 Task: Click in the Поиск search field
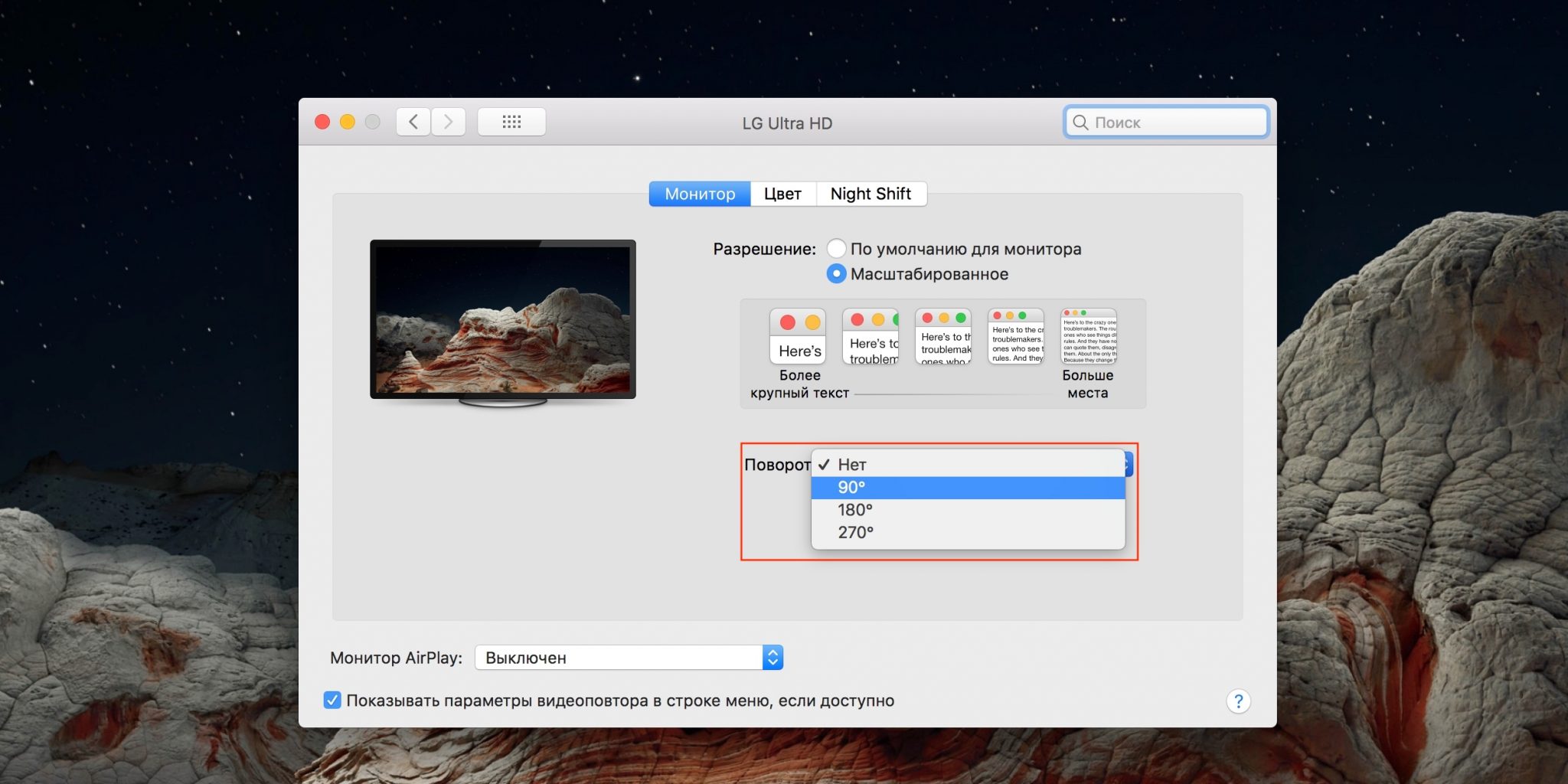point(1165,122)
